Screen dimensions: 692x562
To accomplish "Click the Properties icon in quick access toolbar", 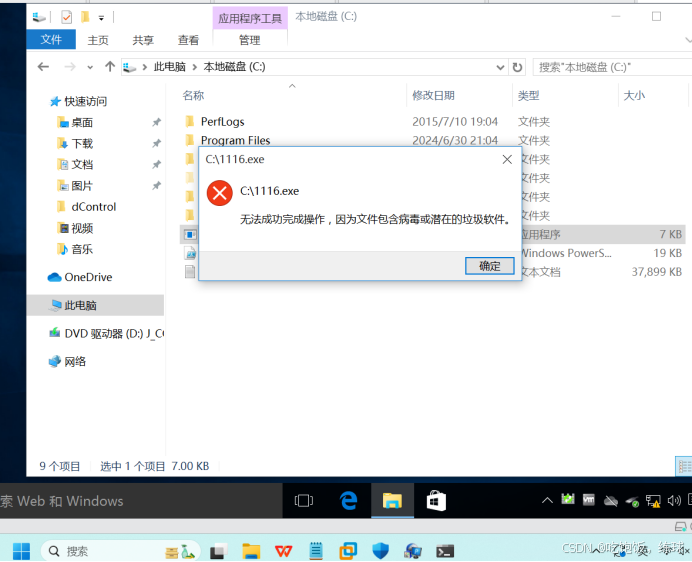I will pyautogui.click(x=66, y=17).
